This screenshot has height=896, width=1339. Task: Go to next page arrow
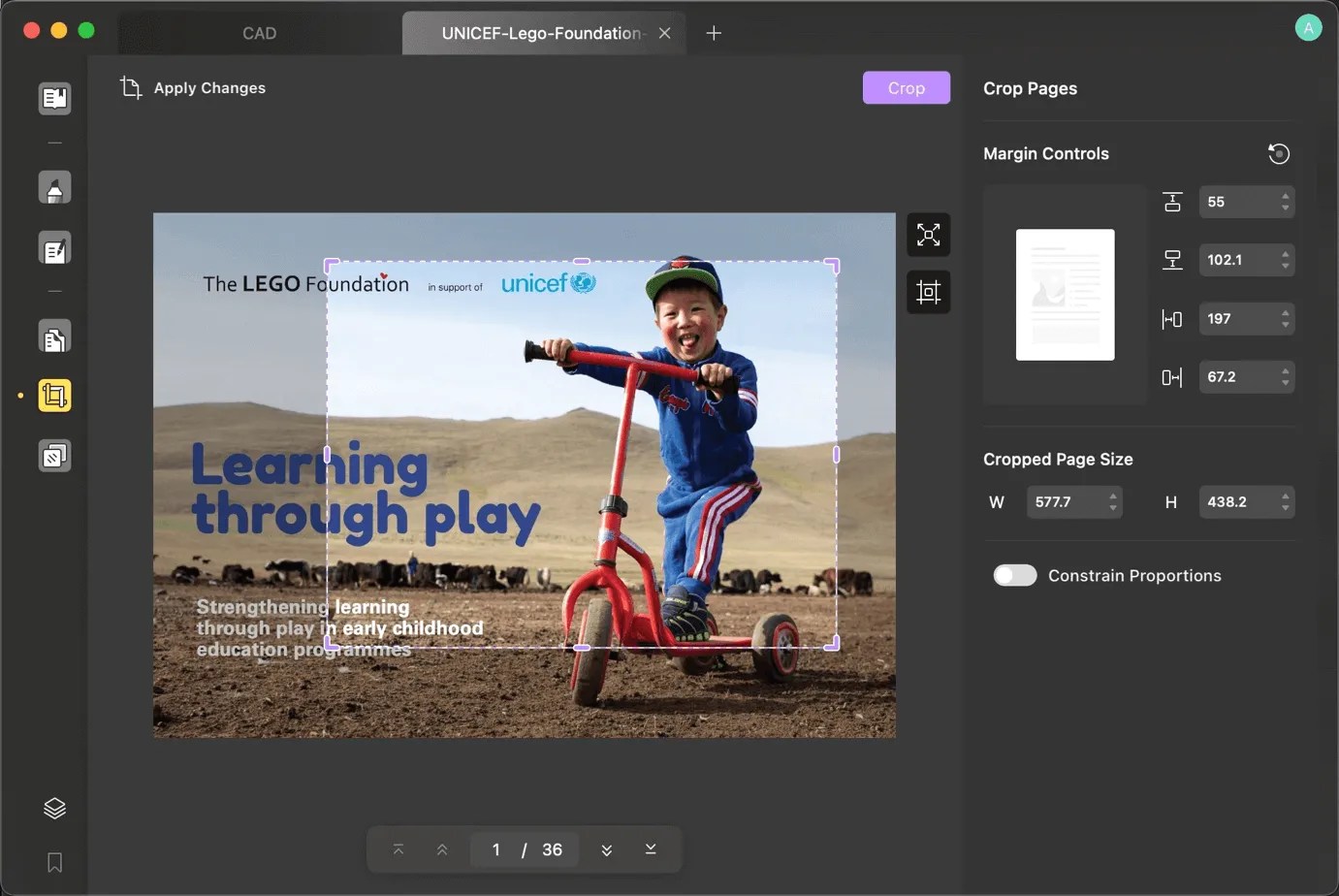(606, 849)
